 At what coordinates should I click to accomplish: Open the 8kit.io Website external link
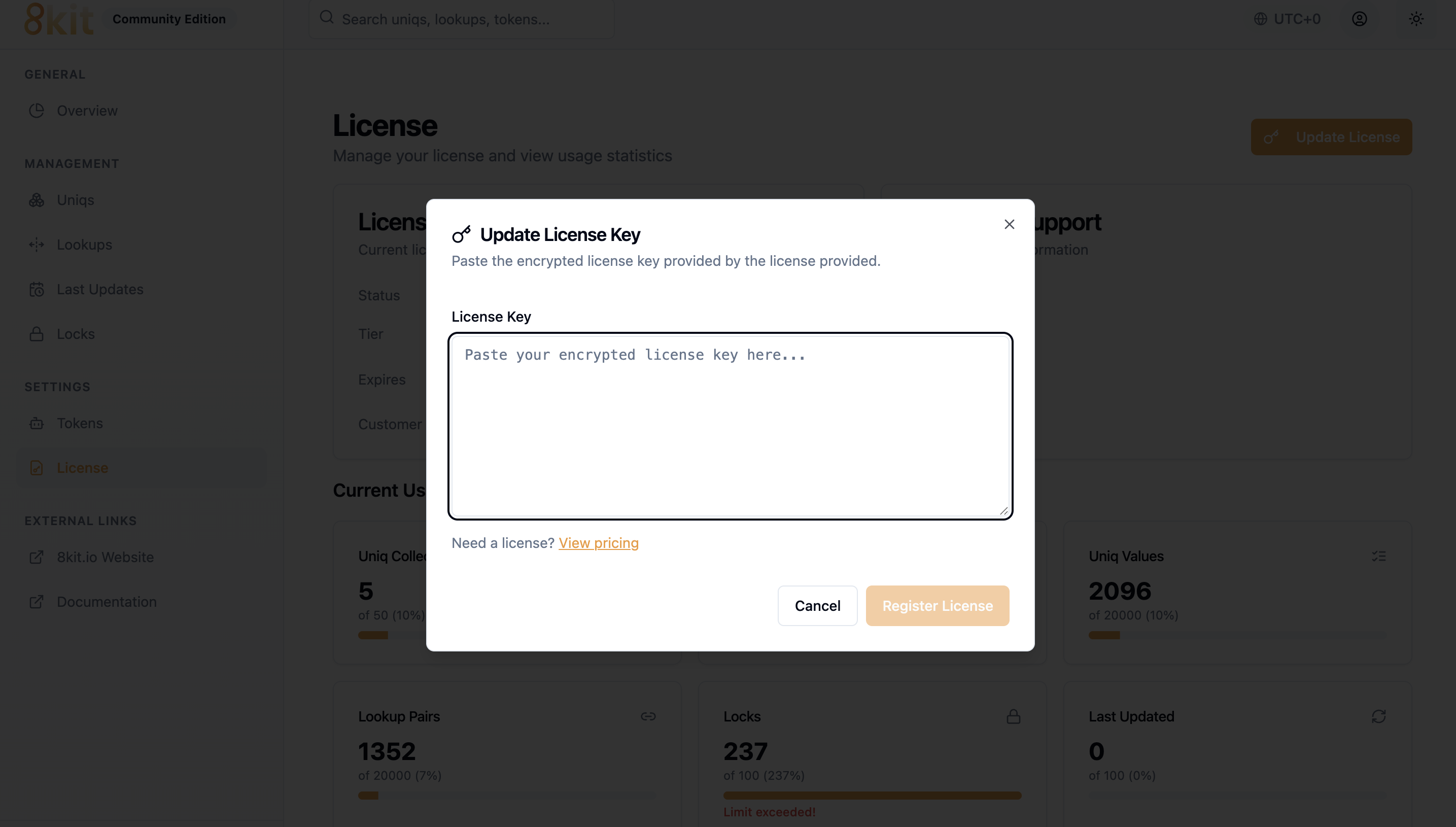(105, 557)
